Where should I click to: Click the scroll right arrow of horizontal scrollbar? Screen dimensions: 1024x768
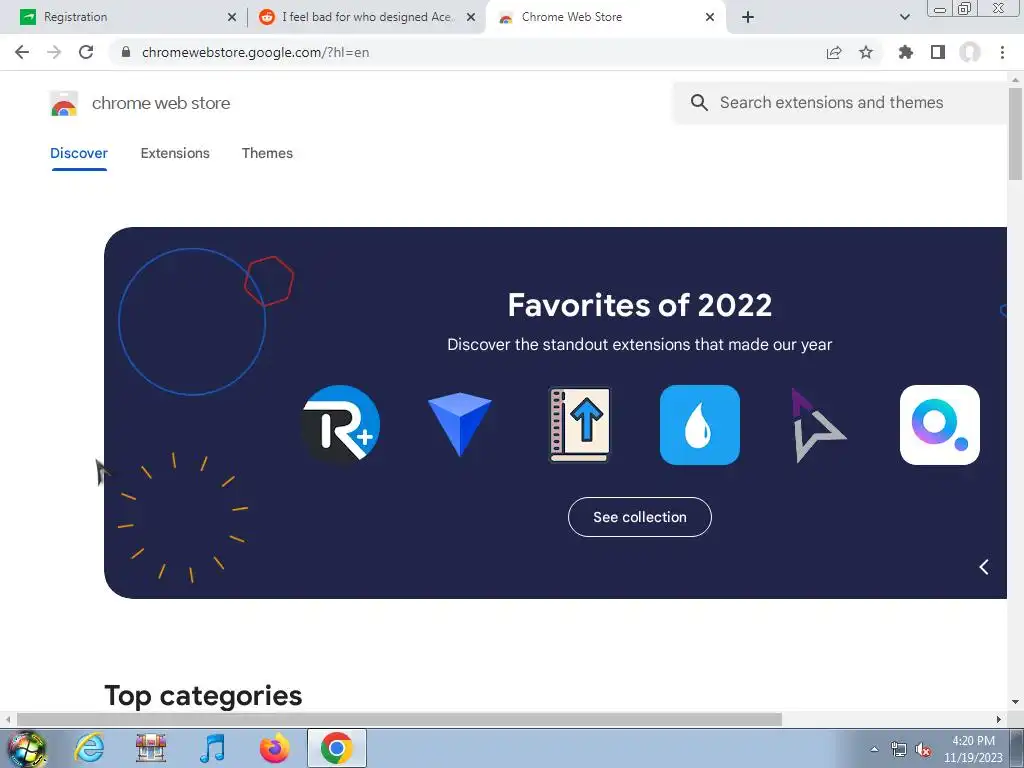(x=999, y=719)
